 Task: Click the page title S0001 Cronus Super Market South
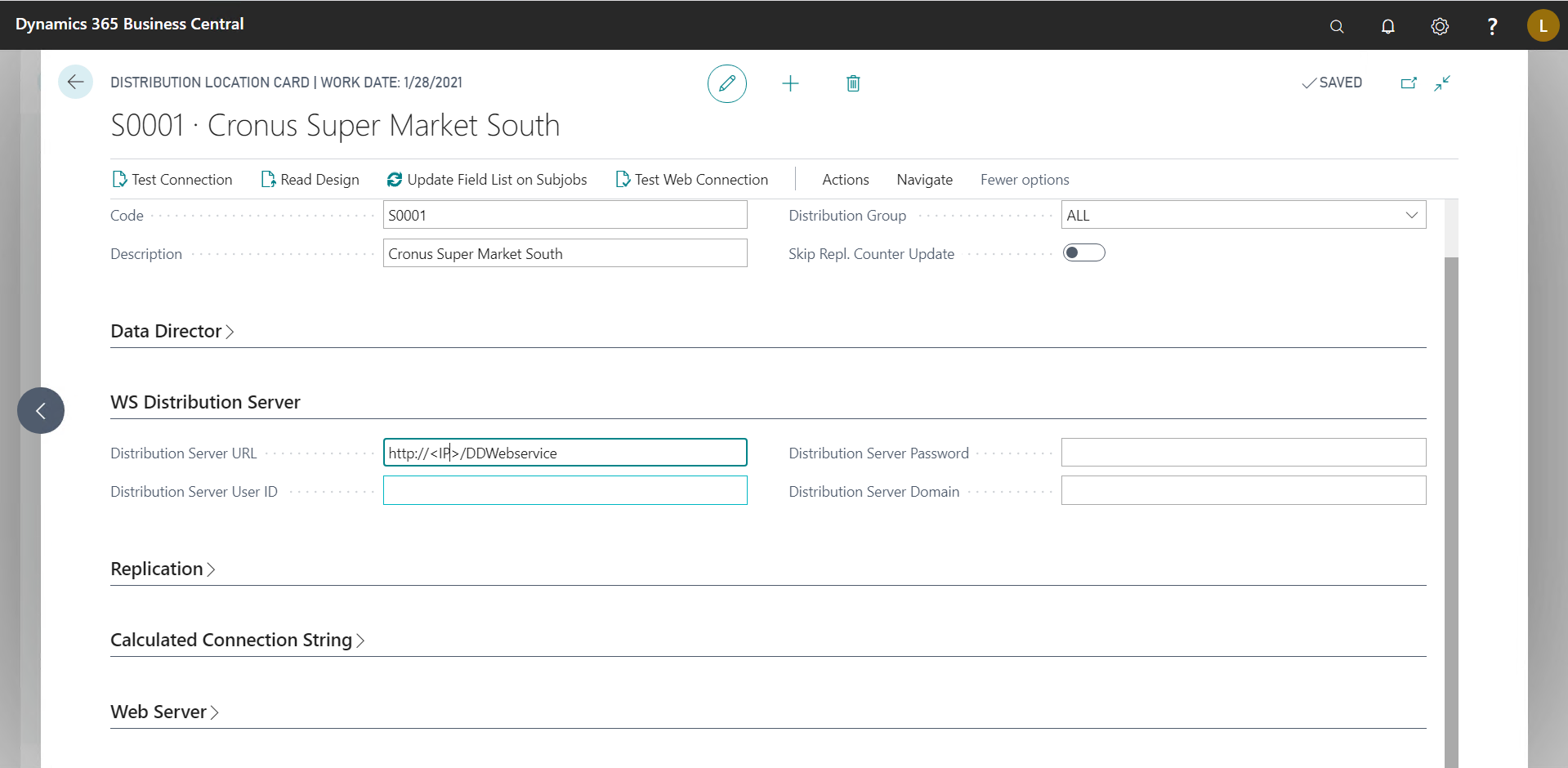coord(335,125)
